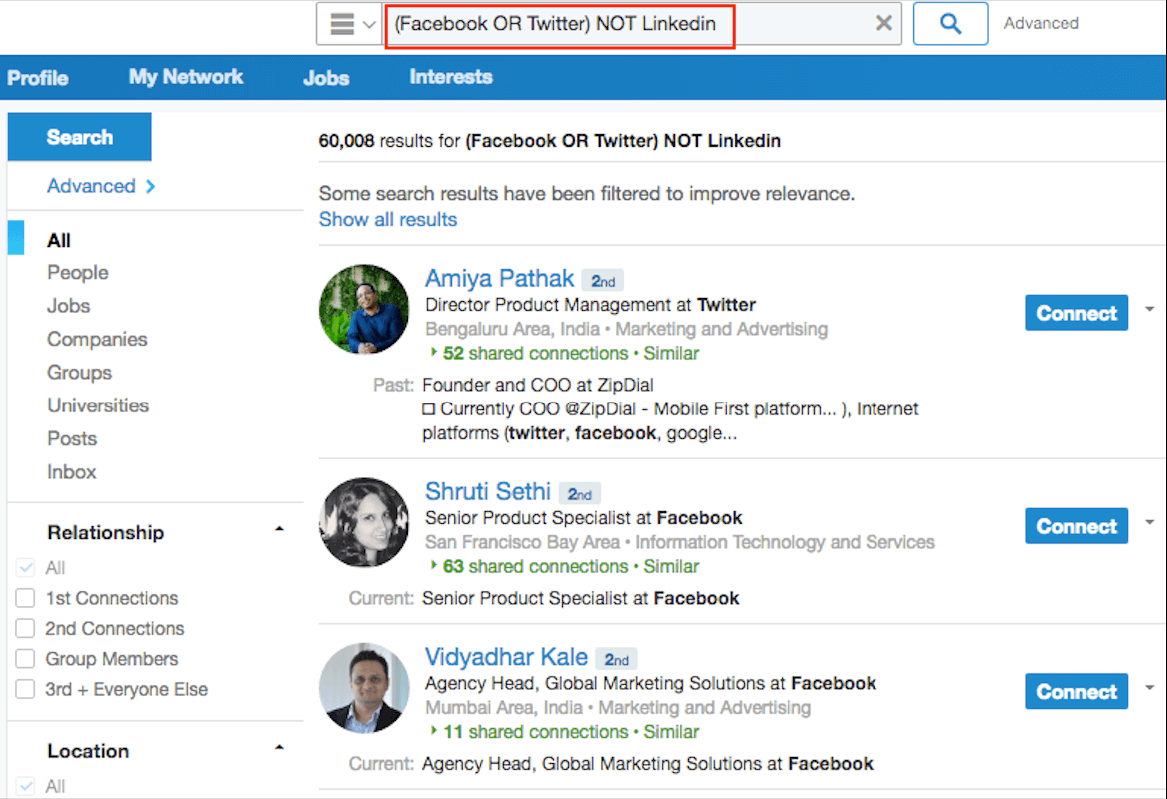Open the Interests menu
The image size is (1167, 799).
click(x=451, y=77)
